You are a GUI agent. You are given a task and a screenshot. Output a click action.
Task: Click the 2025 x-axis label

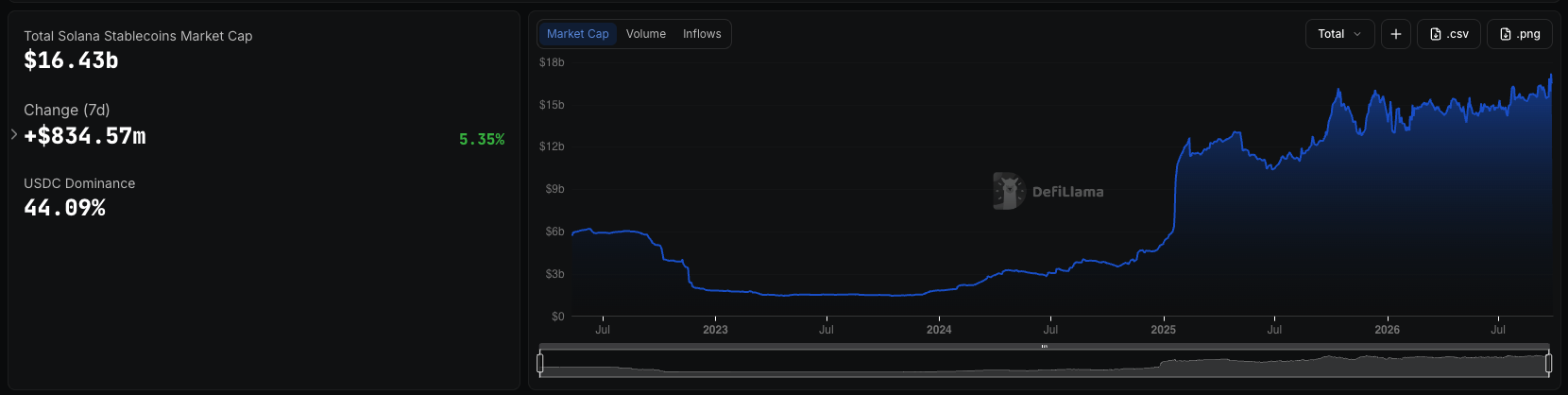(1163, 330)
